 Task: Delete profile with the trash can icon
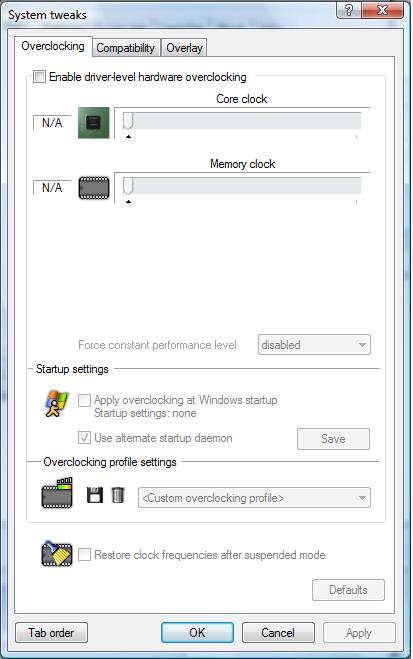(118, 495)
